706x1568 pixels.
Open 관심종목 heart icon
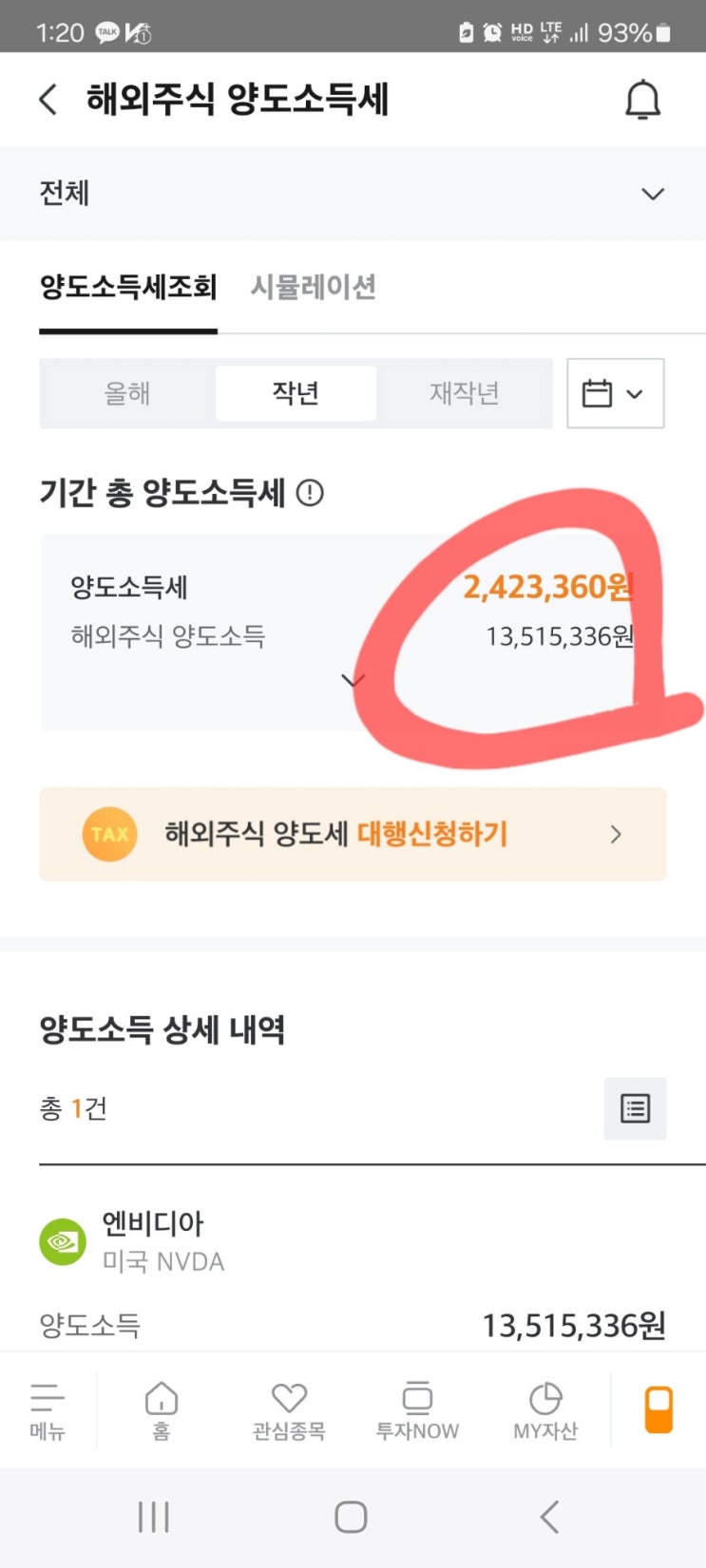pyautogui.click(x=289, y=1410)
